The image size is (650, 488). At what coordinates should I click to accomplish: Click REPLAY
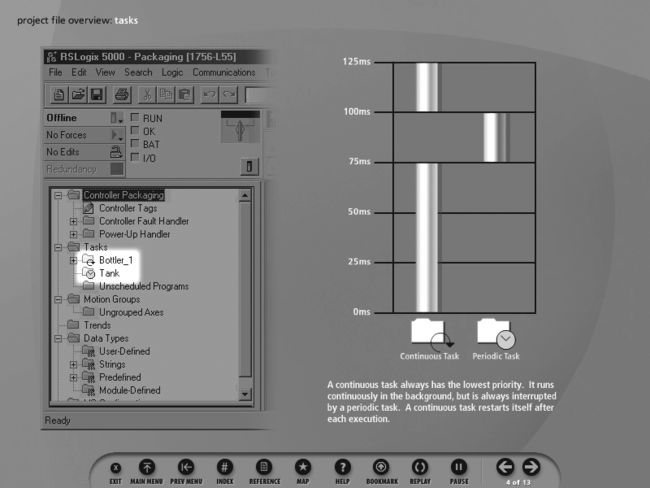420,467
